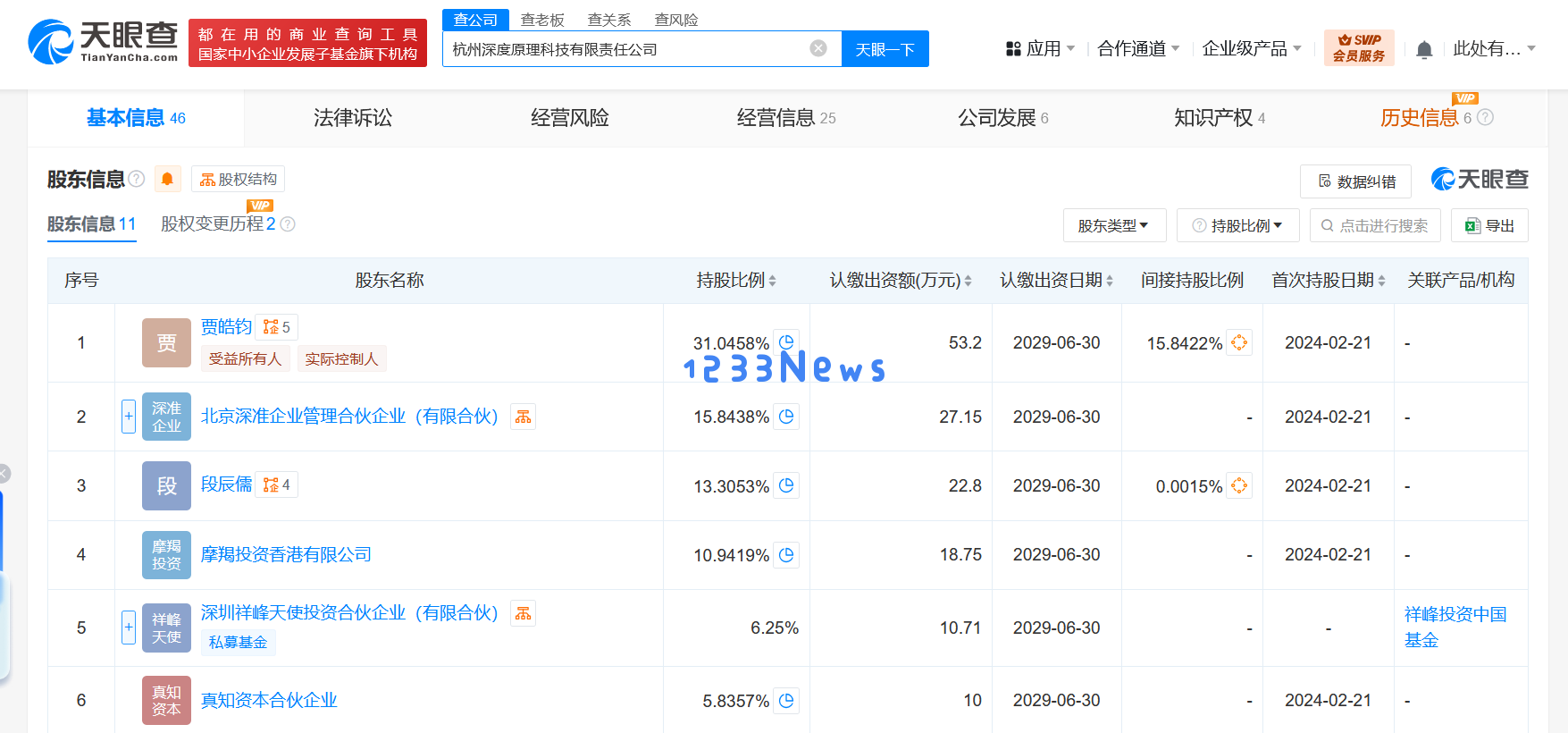Open 贾皓钧 related companies badge 5
The image size is (1568, 733).
pyautogui.click(x=277, y=327)
